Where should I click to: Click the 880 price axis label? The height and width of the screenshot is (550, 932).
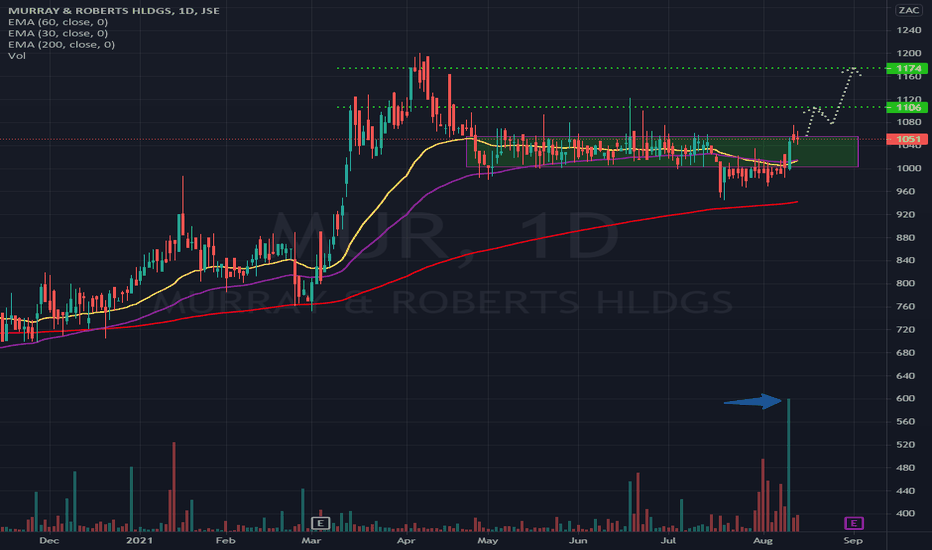point(906,237)
